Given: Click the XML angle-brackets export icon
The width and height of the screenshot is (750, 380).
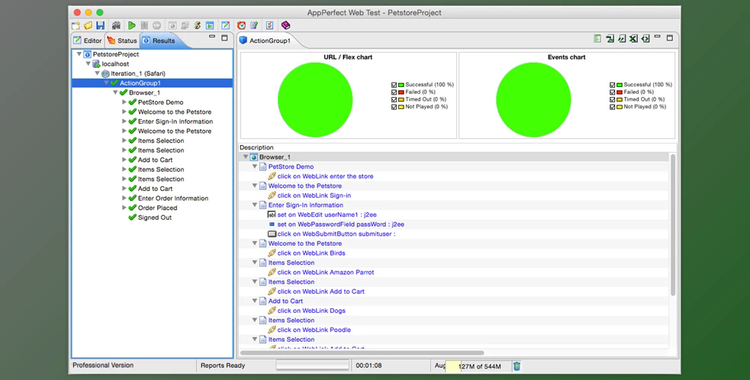Looking at the screenshot, I should pos(645,39).
